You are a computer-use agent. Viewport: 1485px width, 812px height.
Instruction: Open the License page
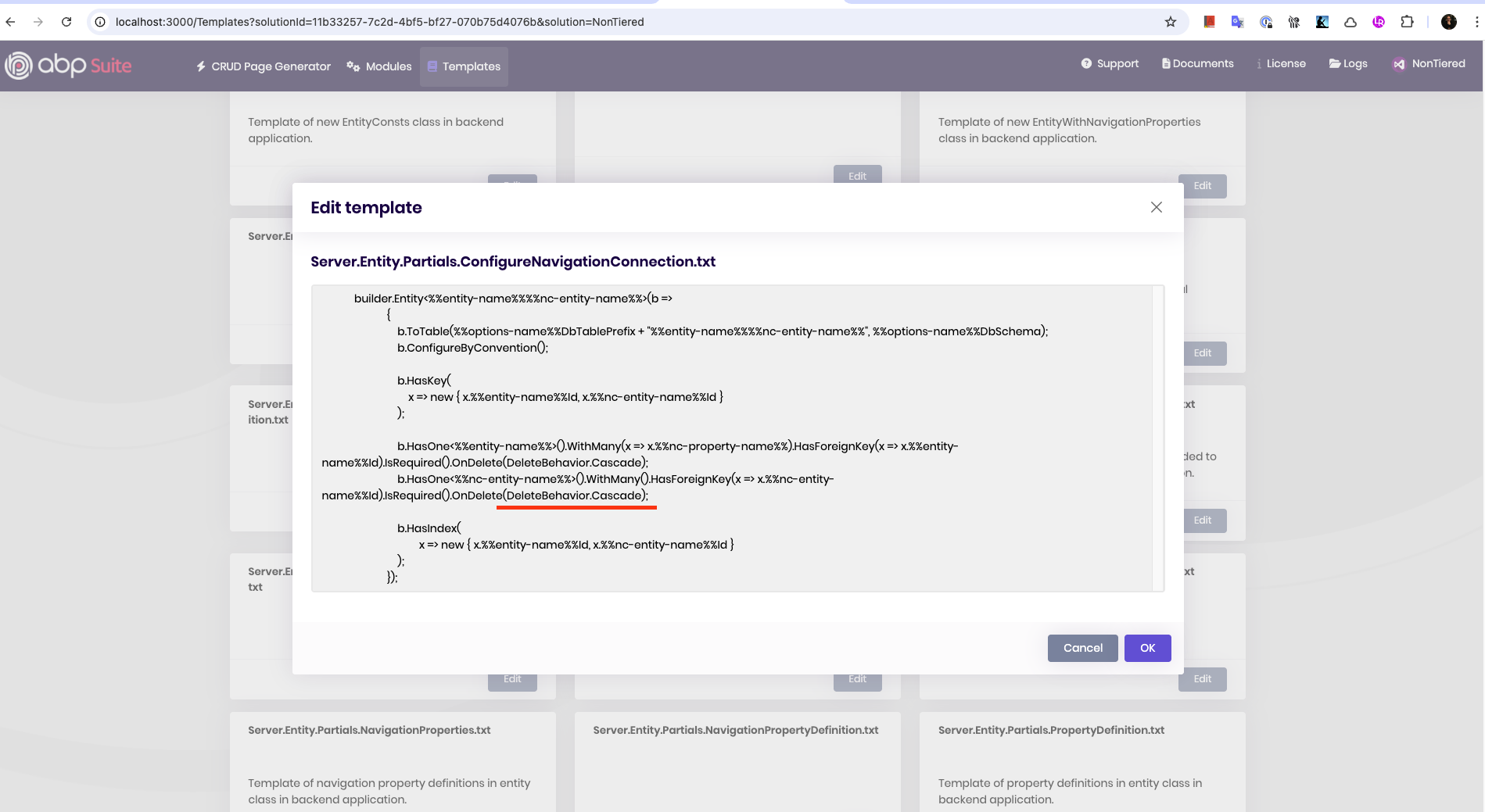[1281, 63]
